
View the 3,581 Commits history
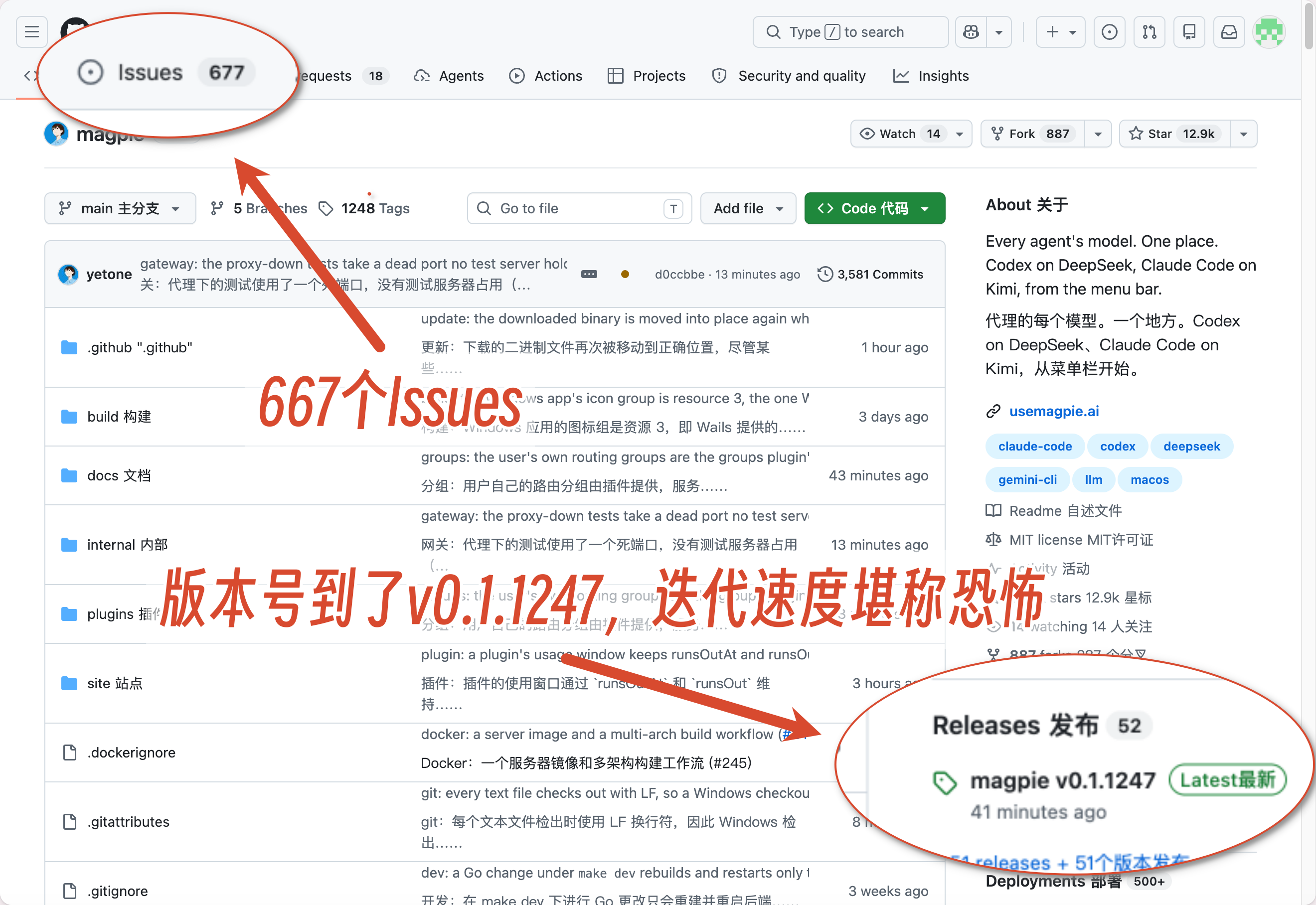[x=870, y=274]
